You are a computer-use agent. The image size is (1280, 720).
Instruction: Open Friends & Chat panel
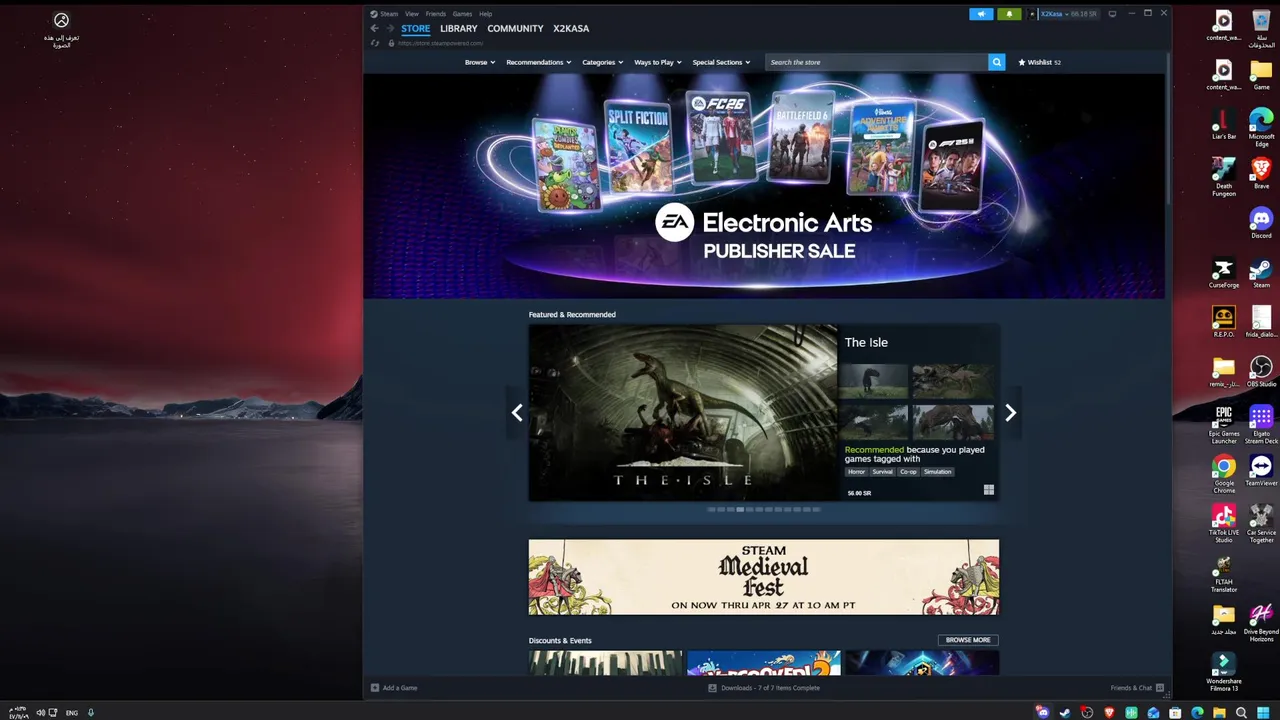1137,688
